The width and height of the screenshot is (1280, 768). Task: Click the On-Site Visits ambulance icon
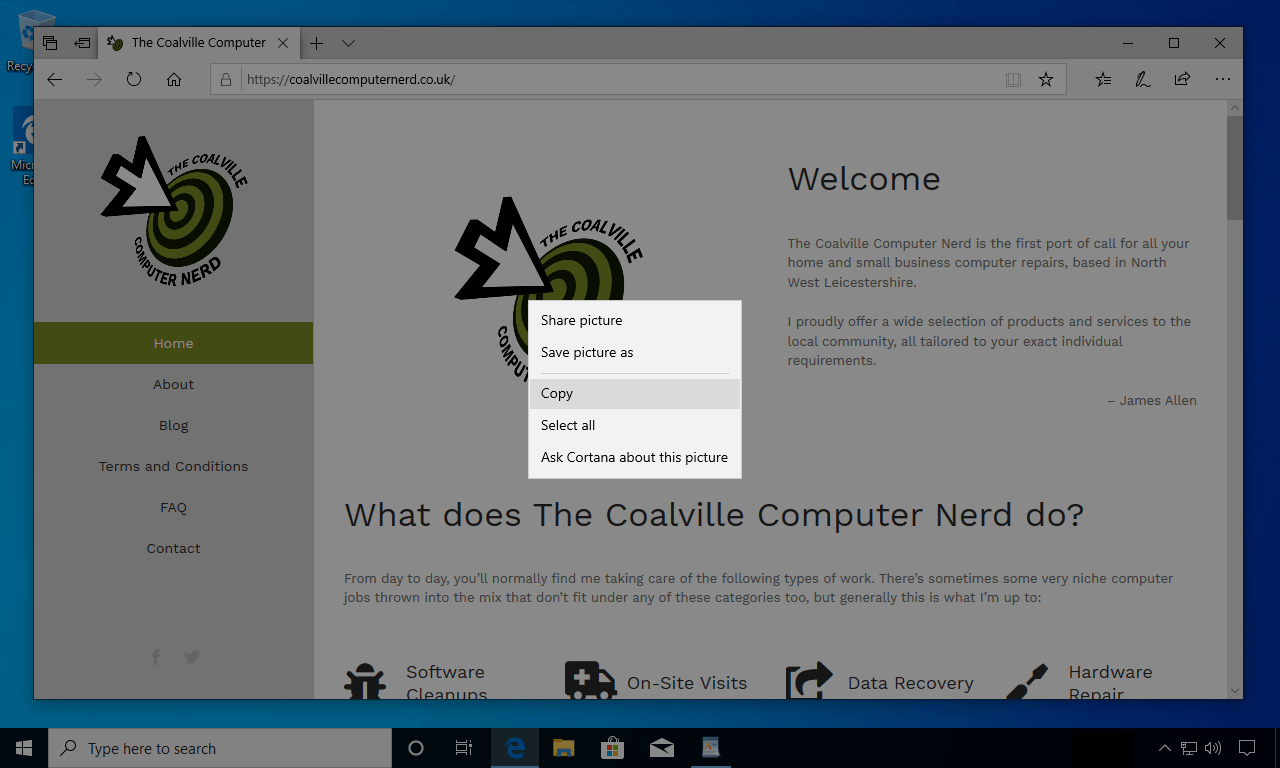tap(590, 680)
